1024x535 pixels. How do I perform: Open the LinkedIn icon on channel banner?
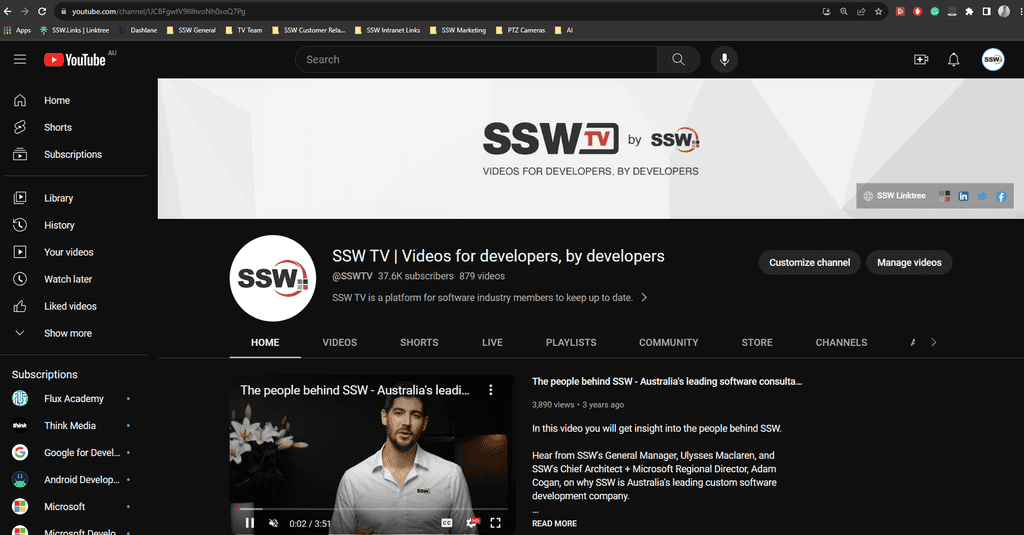tap(964, 196)
